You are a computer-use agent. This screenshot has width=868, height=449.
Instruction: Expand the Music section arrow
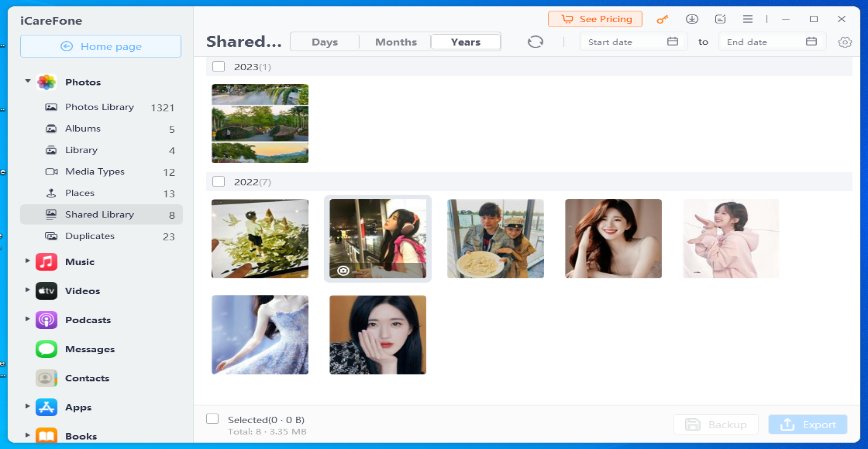tap(28, 262)
